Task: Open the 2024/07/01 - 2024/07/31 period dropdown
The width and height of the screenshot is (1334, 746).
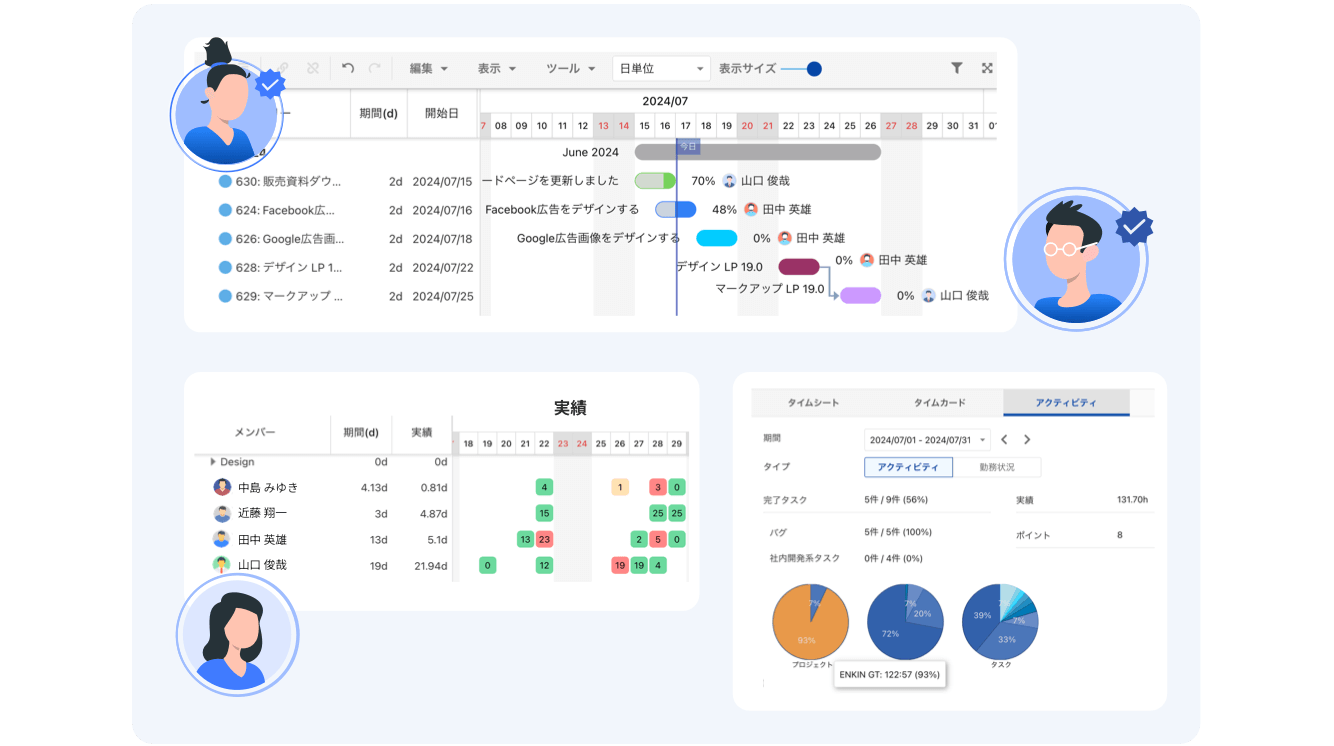Action: (x=927, y=440)
